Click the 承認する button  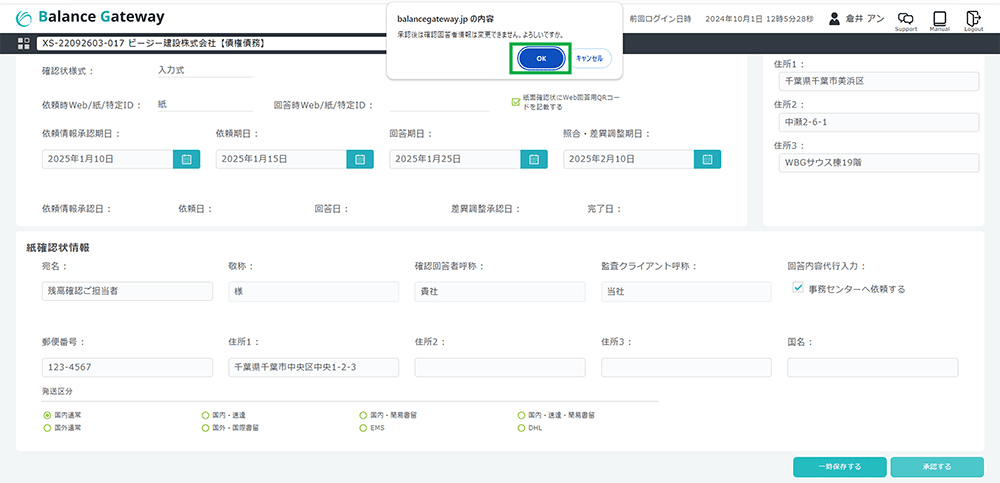(x=936, y=467)
